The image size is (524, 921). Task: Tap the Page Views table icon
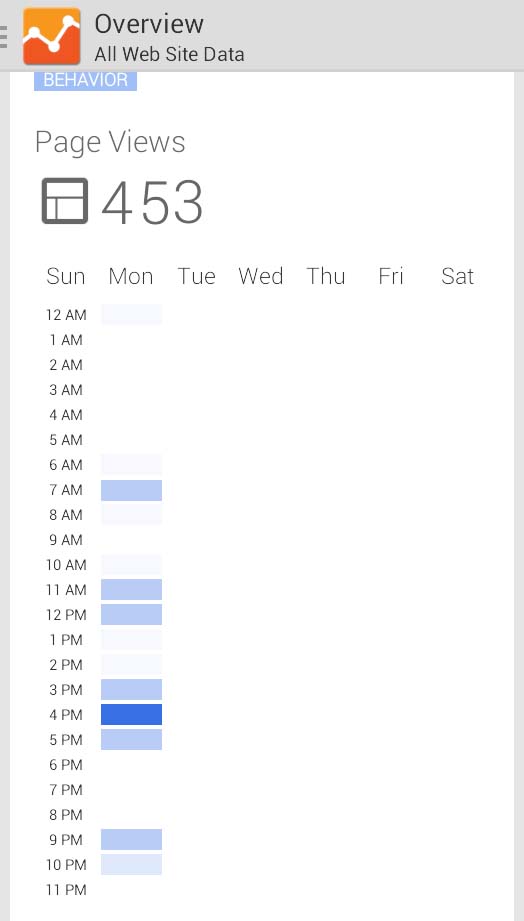(x=65, y=201)
